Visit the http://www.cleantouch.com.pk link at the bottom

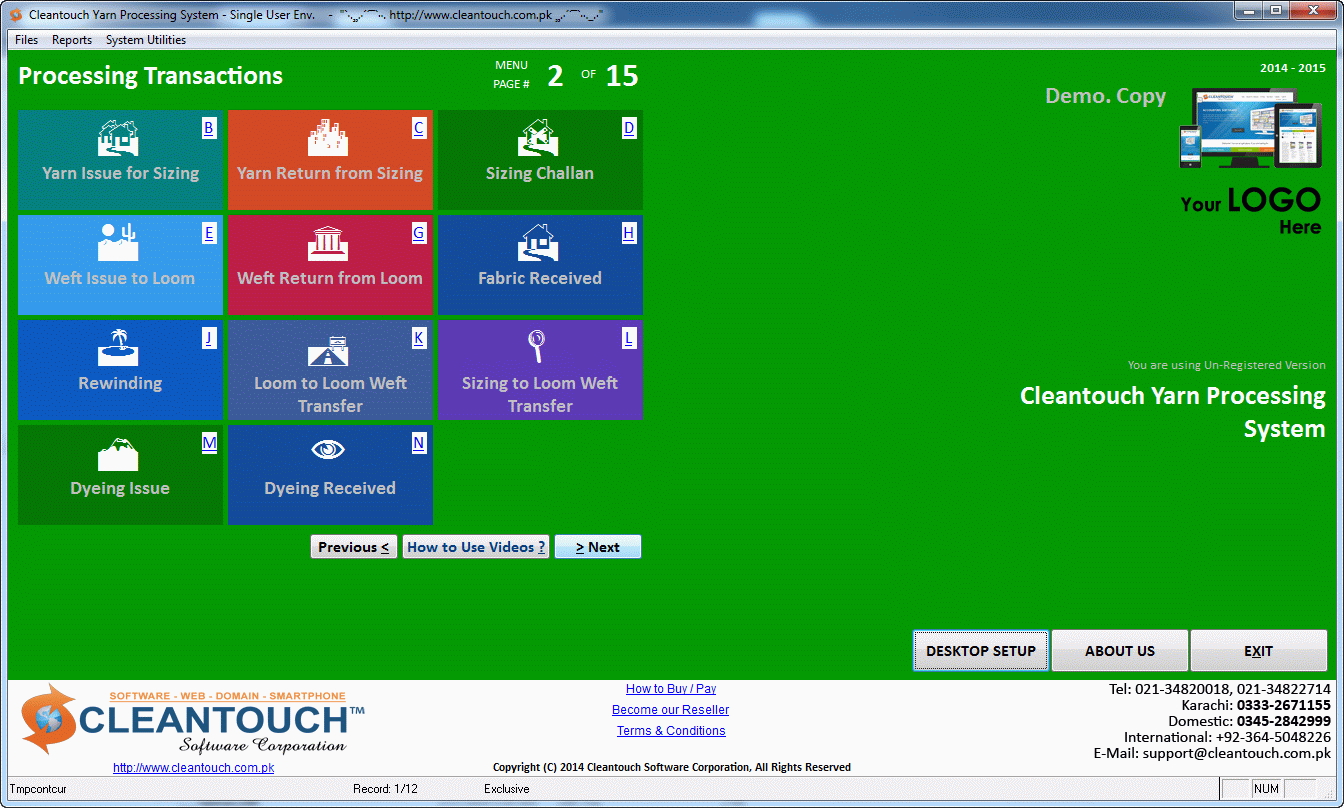pos(193,768)
